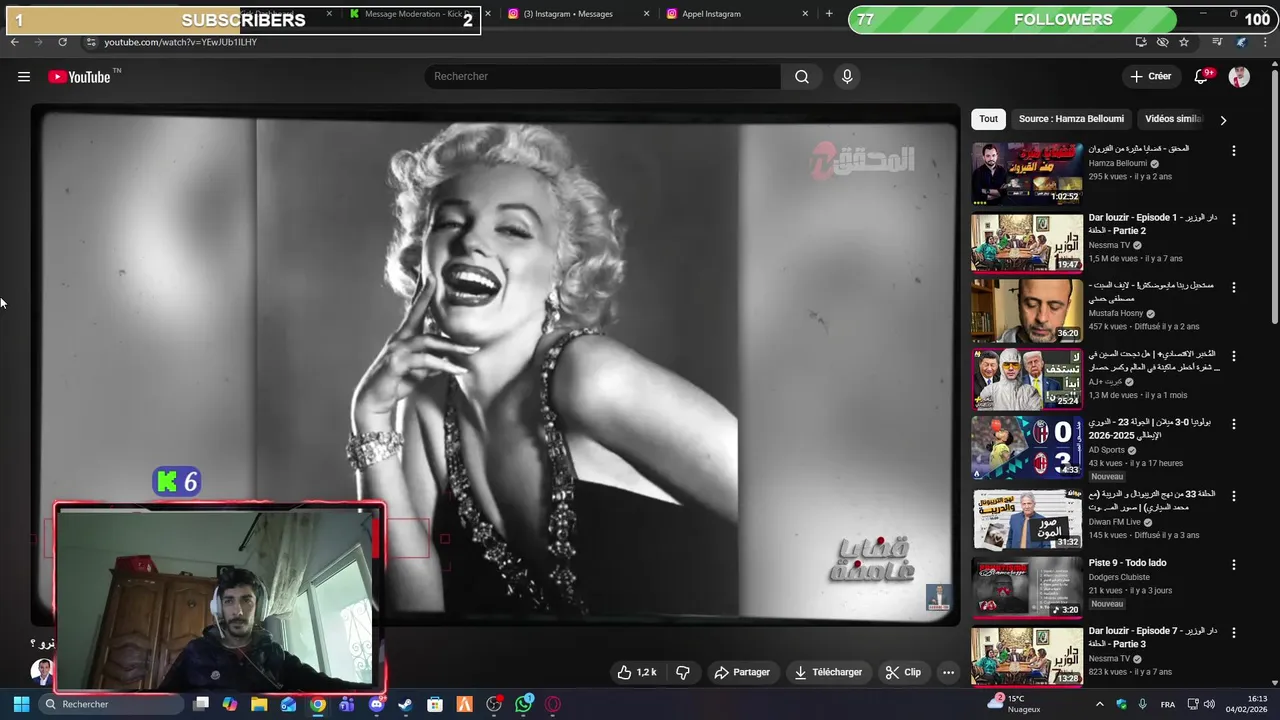
Task: Open the Piste 9 - Todo lado thumbnail
Action: 1027,587
